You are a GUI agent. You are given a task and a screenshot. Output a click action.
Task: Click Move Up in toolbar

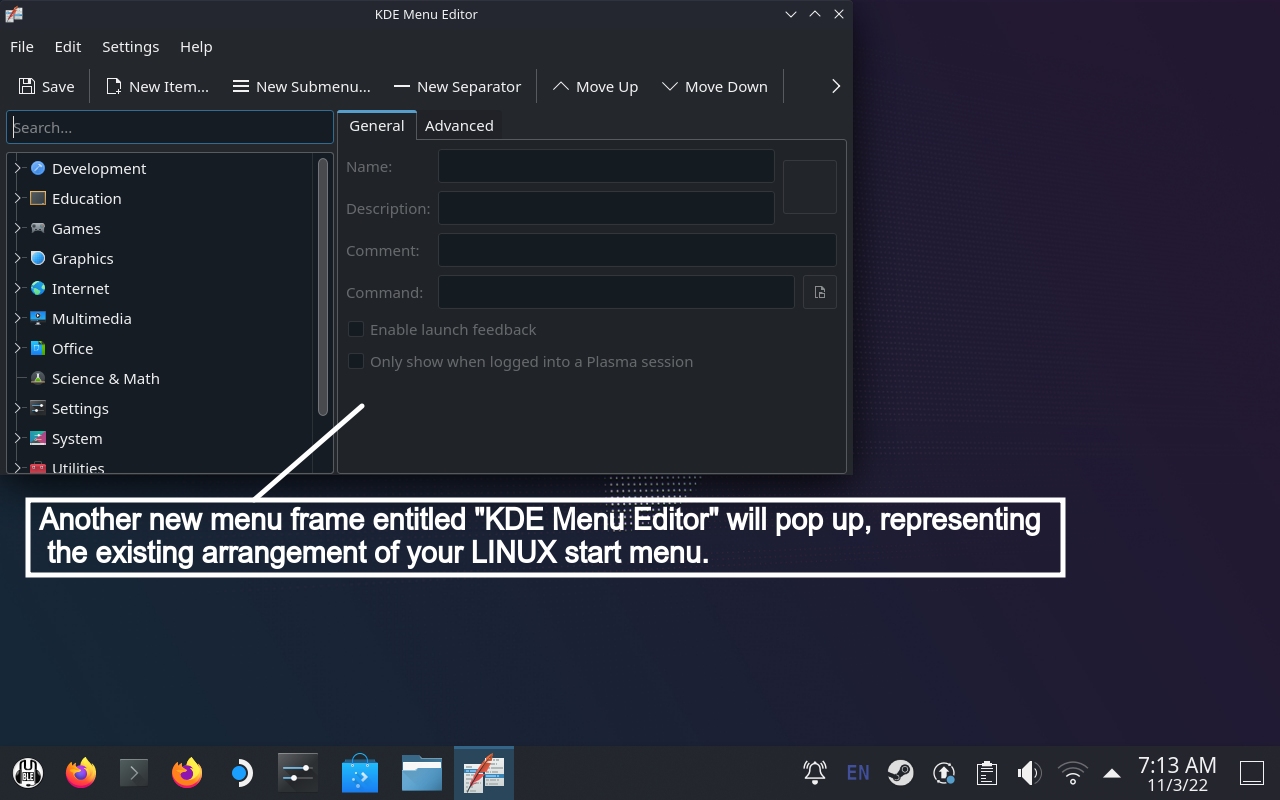coord(595,86)
